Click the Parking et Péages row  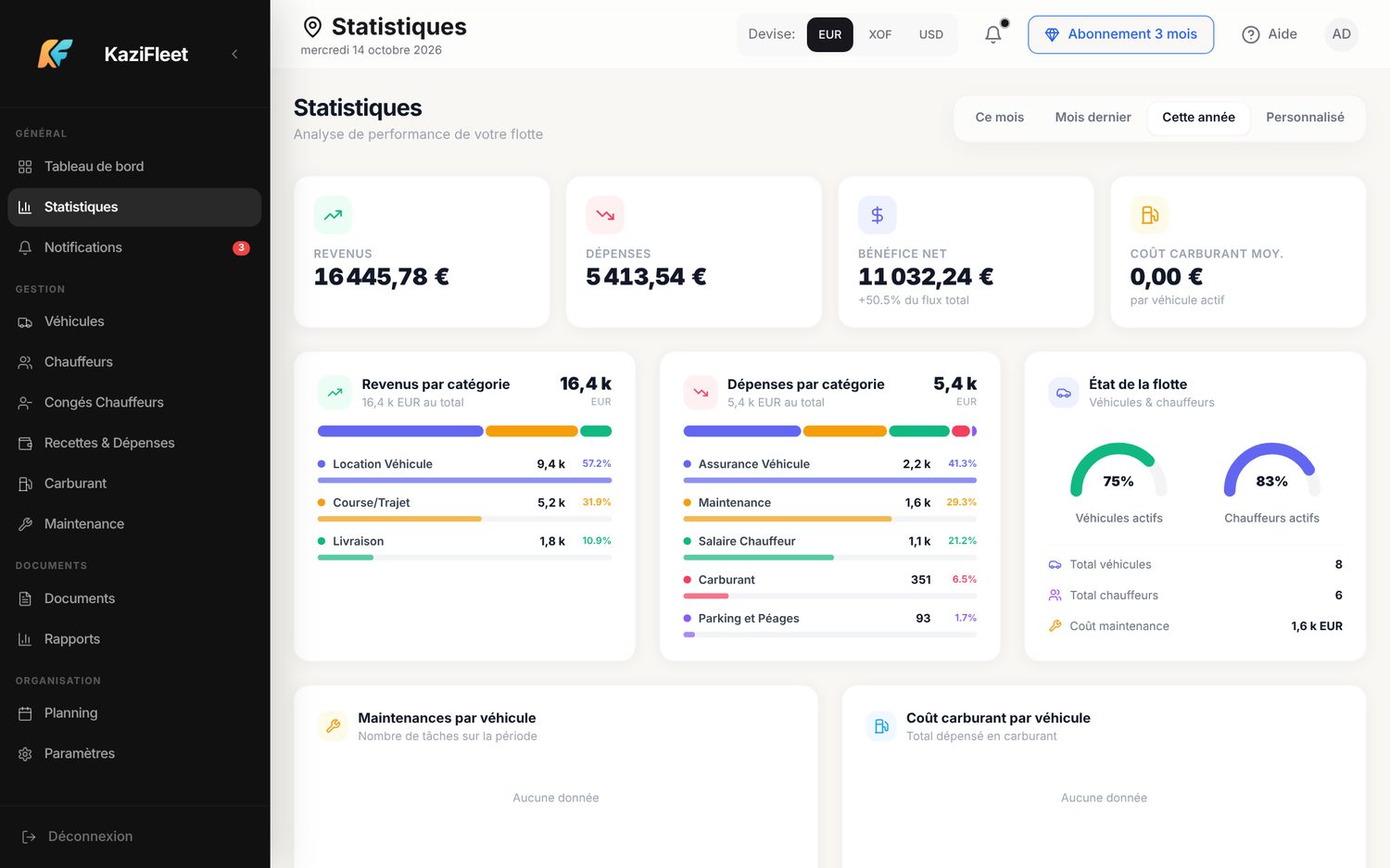coord(829,624)
